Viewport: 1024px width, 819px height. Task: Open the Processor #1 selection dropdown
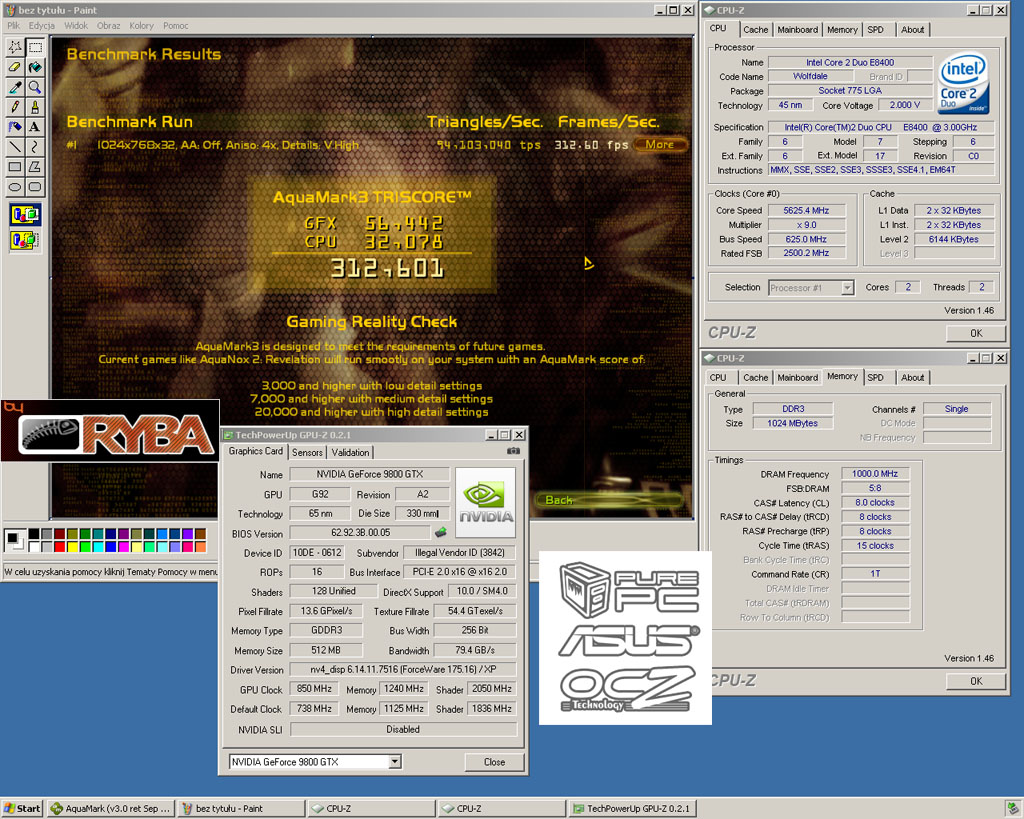click(848, 288)
